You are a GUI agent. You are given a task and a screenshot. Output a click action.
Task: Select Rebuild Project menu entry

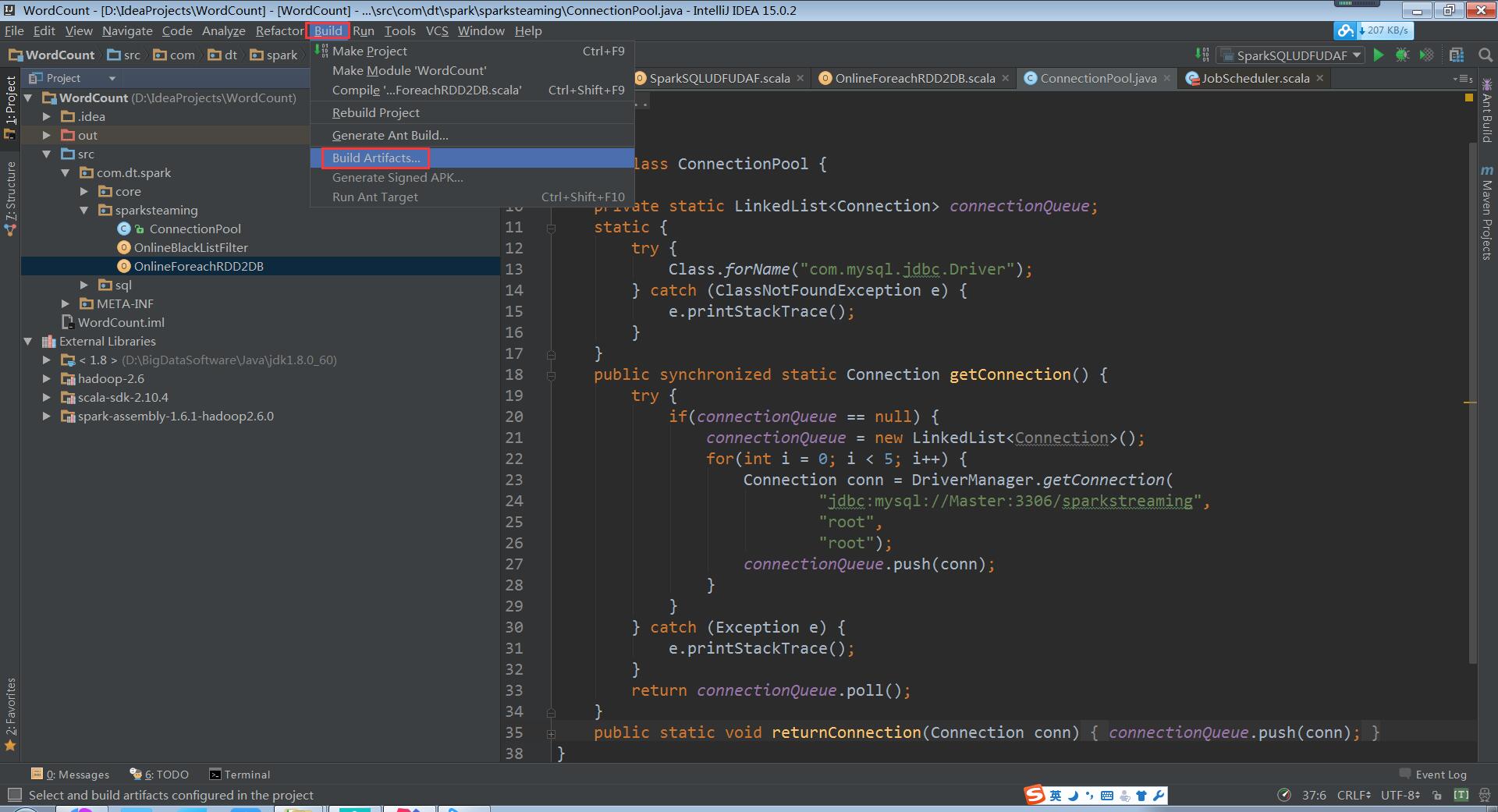[x=472, y=112]
